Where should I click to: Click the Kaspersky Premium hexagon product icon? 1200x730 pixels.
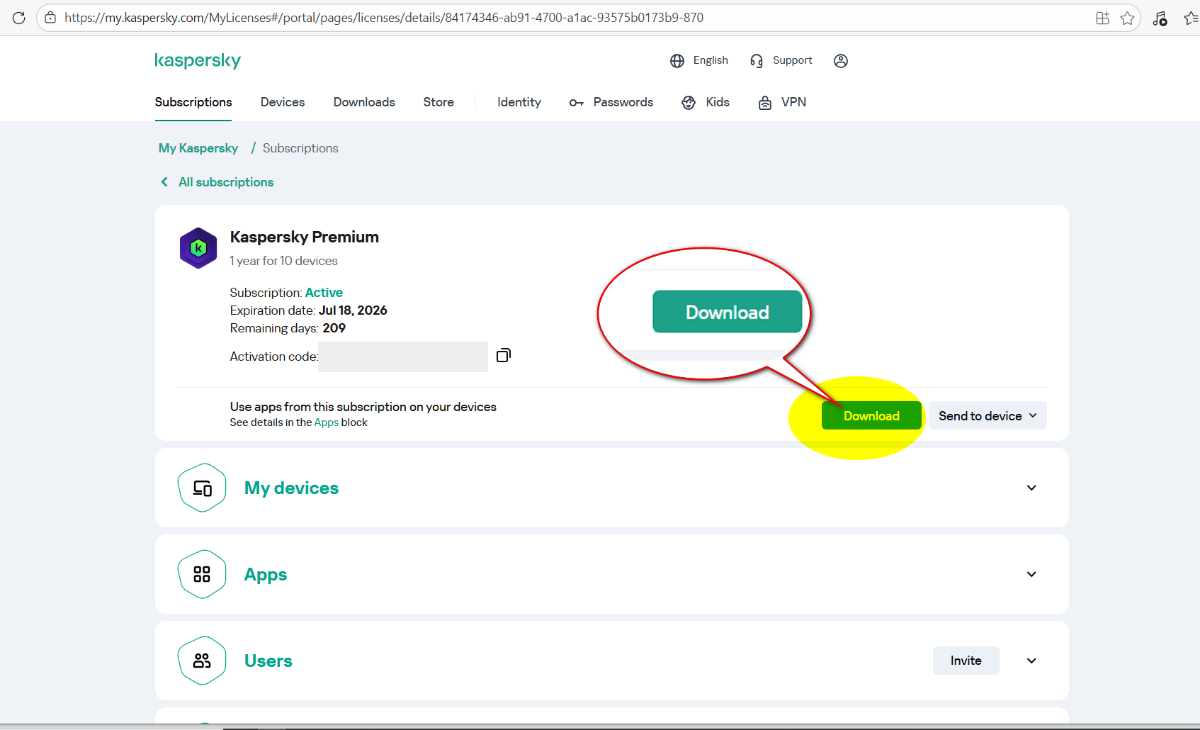pyautogui.click(x=198, y=248)
